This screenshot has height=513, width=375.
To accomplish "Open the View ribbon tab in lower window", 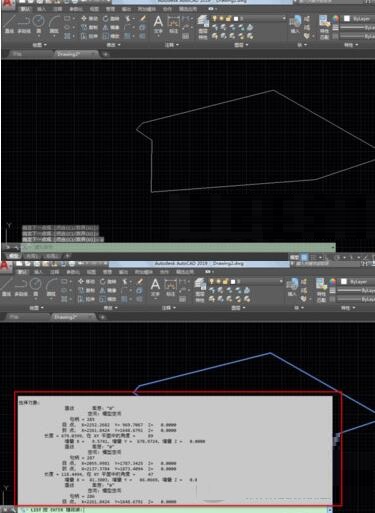I will pos(91,272).
